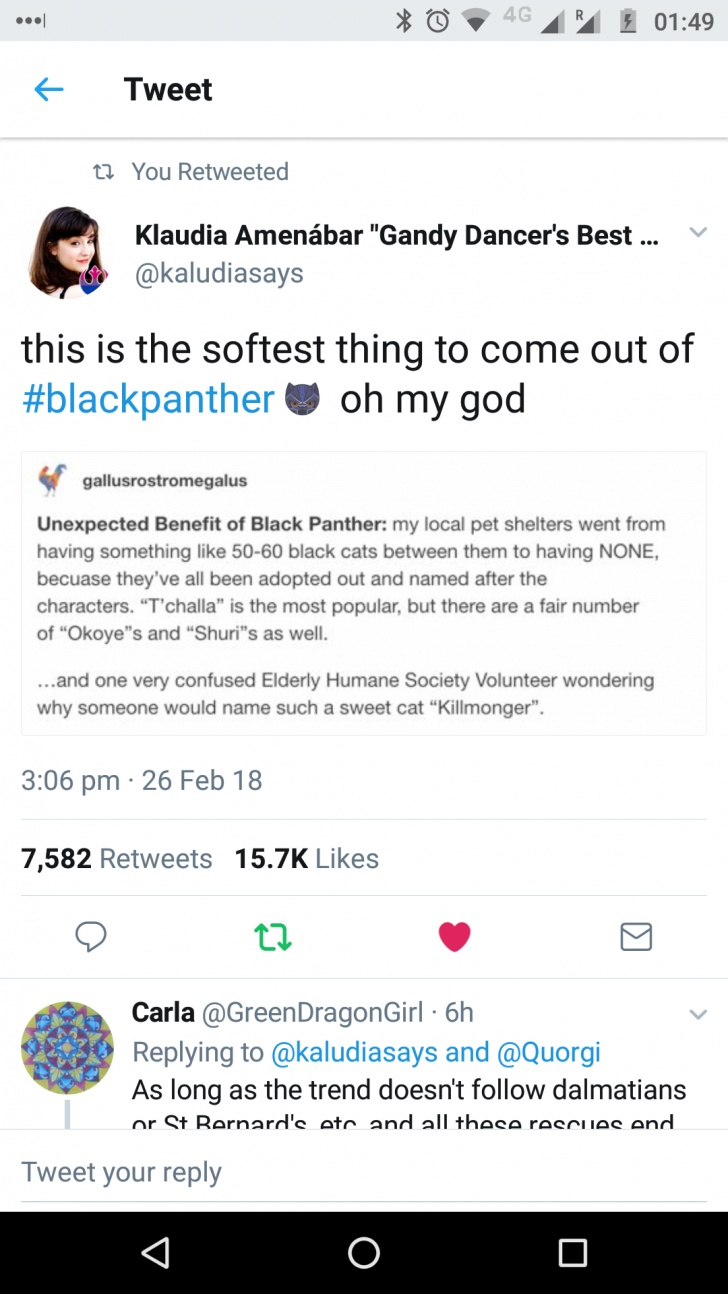728x1294 pixels.
Task: View the 7,582 Retweets list
Action: click(x=117, y=858)
